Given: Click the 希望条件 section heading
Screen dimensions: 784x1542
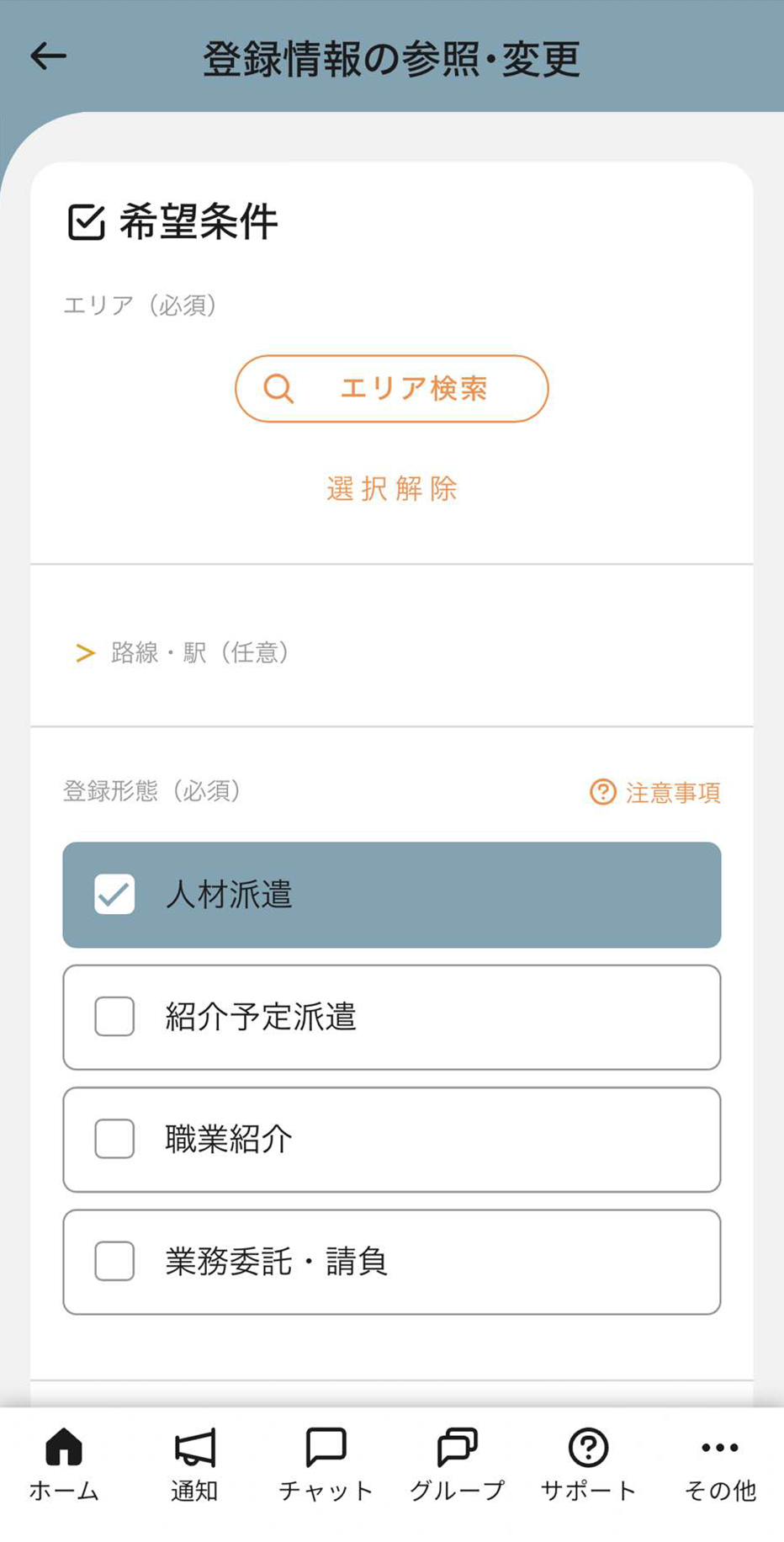Looking at the screenshot, I should pos(199,222).
